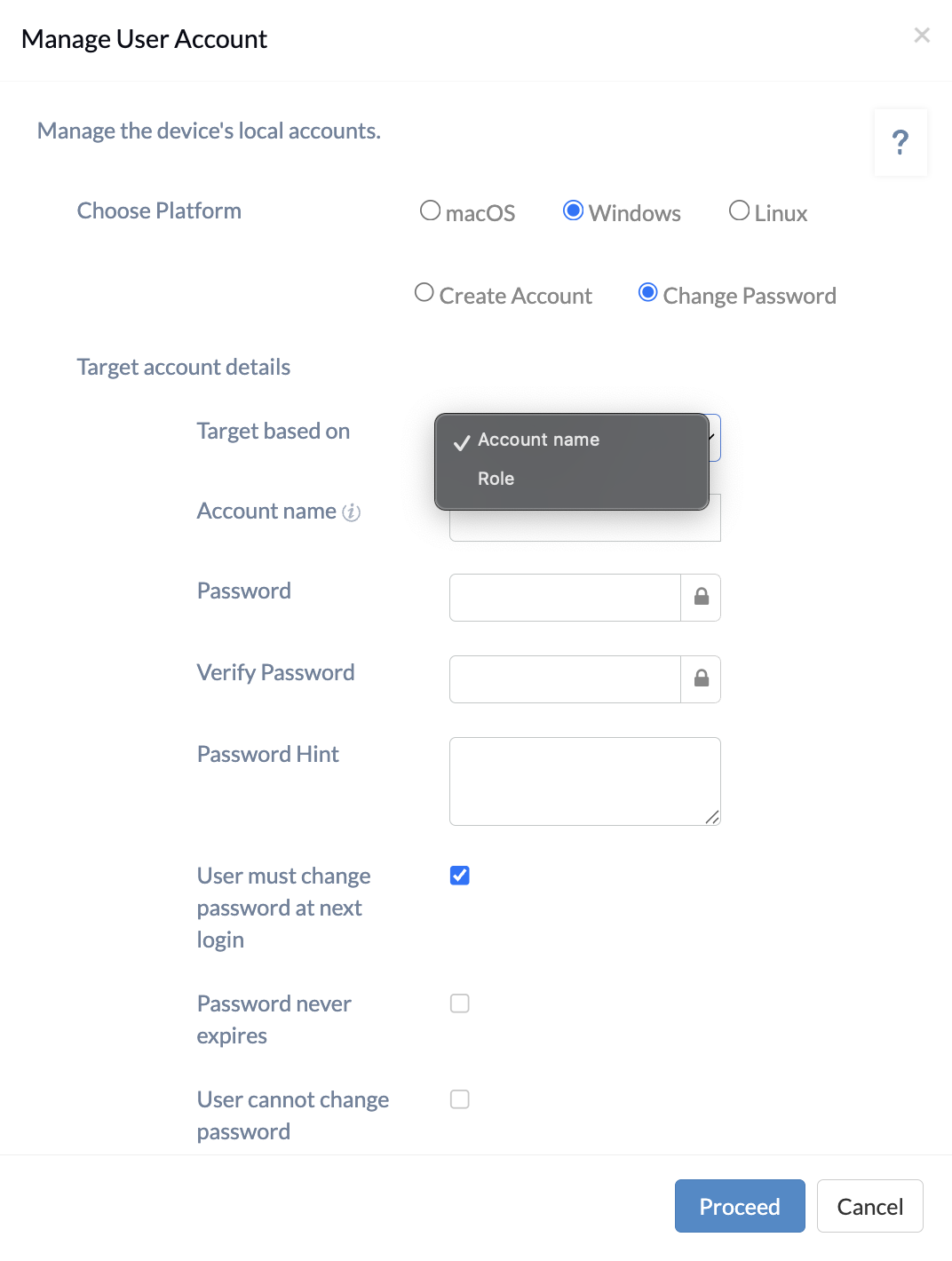Select the Change Password radio option
Viewport: 952px width, 1261px height.
click(648, 292)
